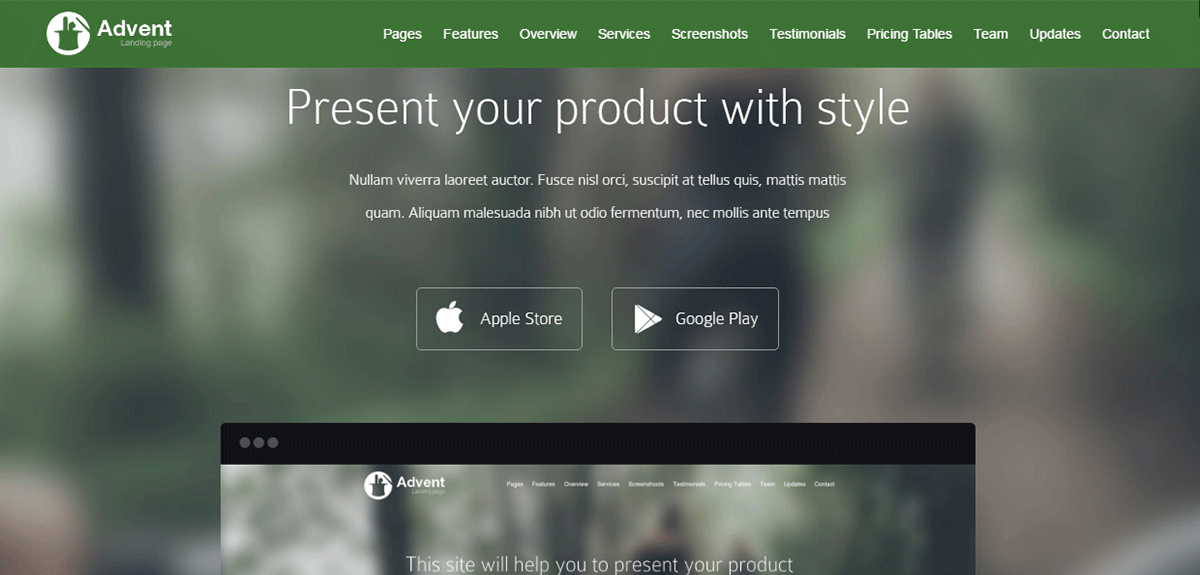
Task: Click the first dot in mockup window bar
Action: [x=245, y=442]
